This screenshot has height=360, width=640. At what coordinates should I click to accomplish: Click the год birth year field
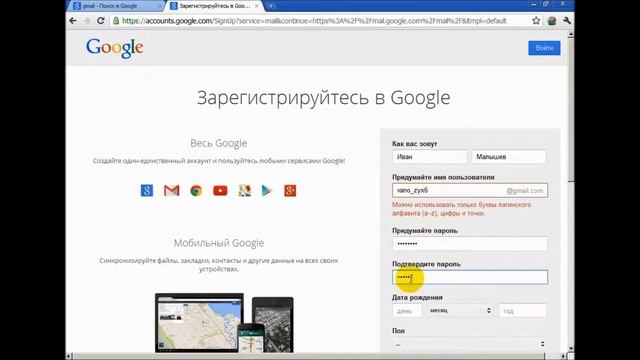(522, 311)
